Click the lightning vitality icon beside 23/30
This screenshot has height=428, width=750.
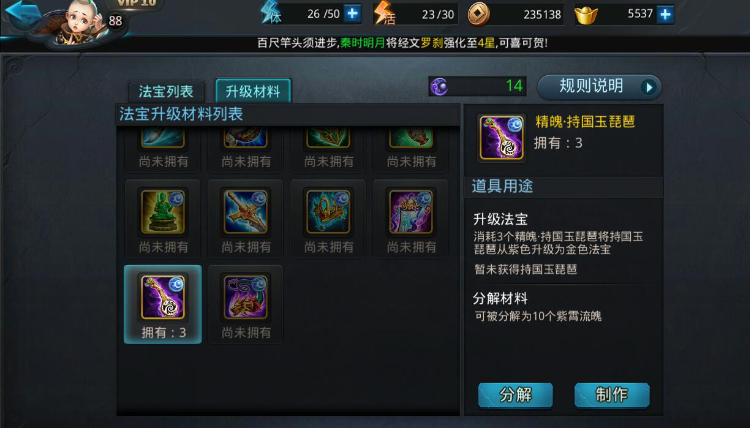click(x=385, y=13)
